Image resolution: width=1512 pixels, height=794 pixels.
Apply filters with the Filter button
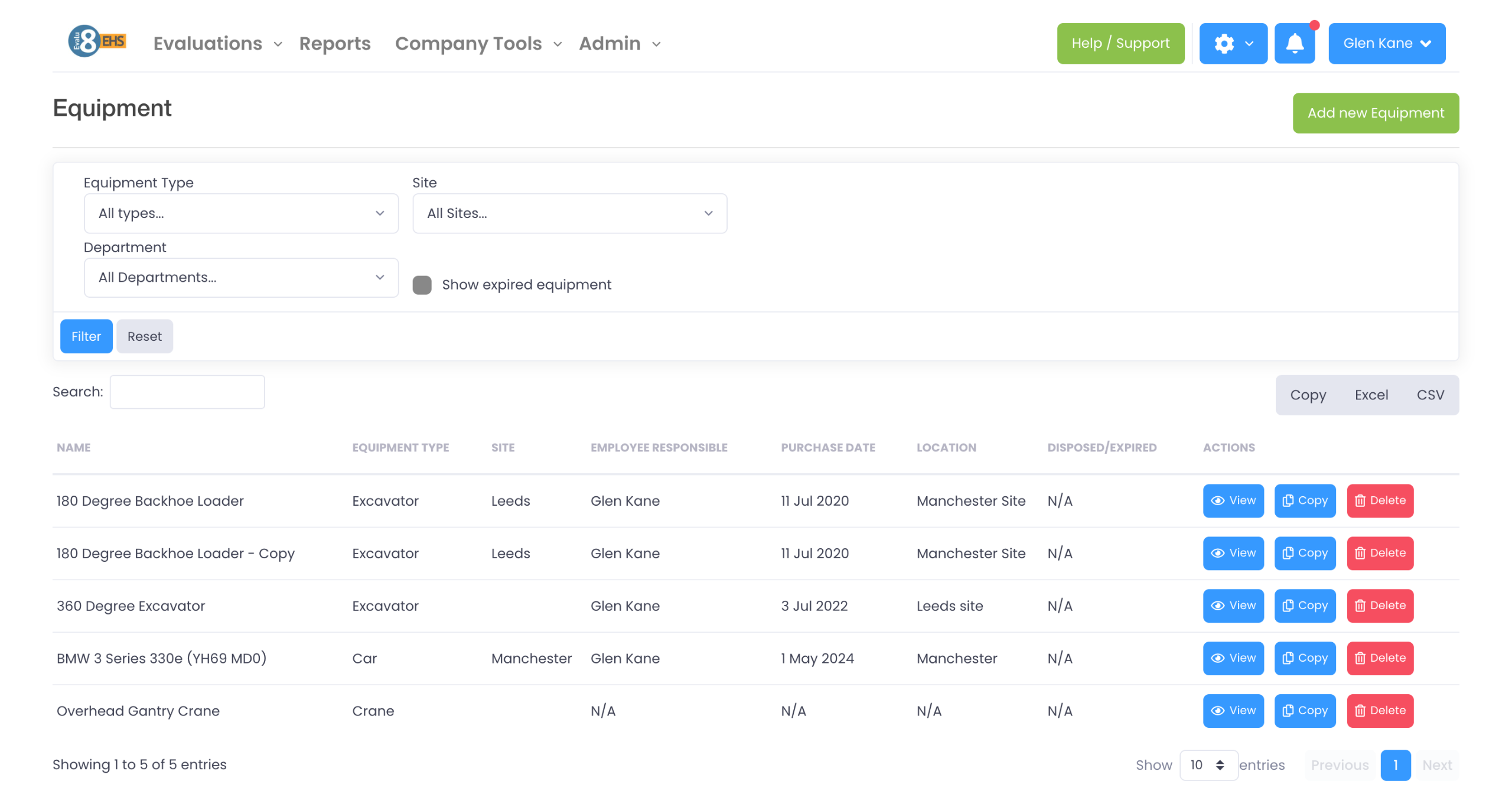pyautogui.click(x=86, y=336)
